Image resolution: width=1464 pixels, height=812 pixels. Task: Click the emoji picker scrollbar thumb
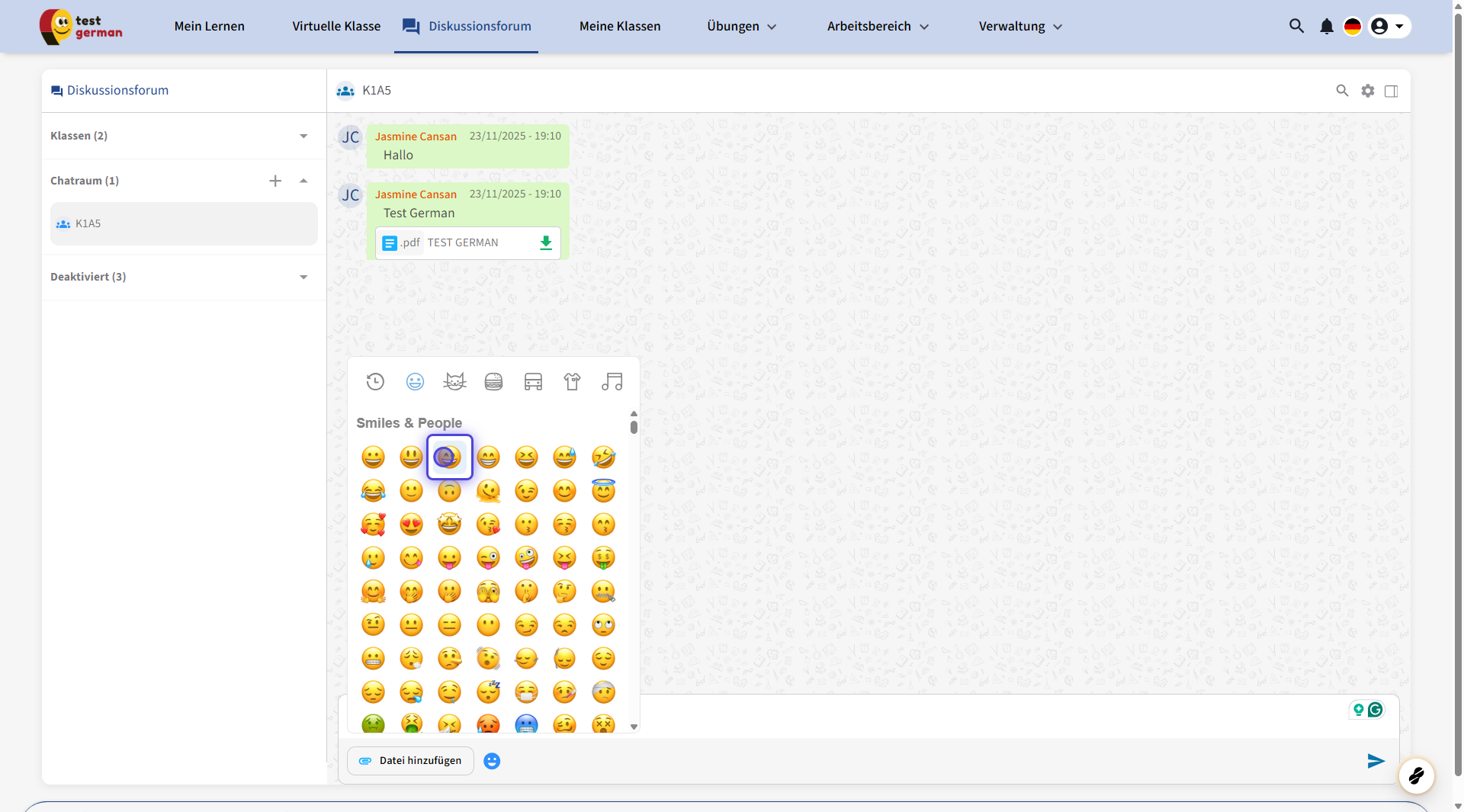[634, 427]
